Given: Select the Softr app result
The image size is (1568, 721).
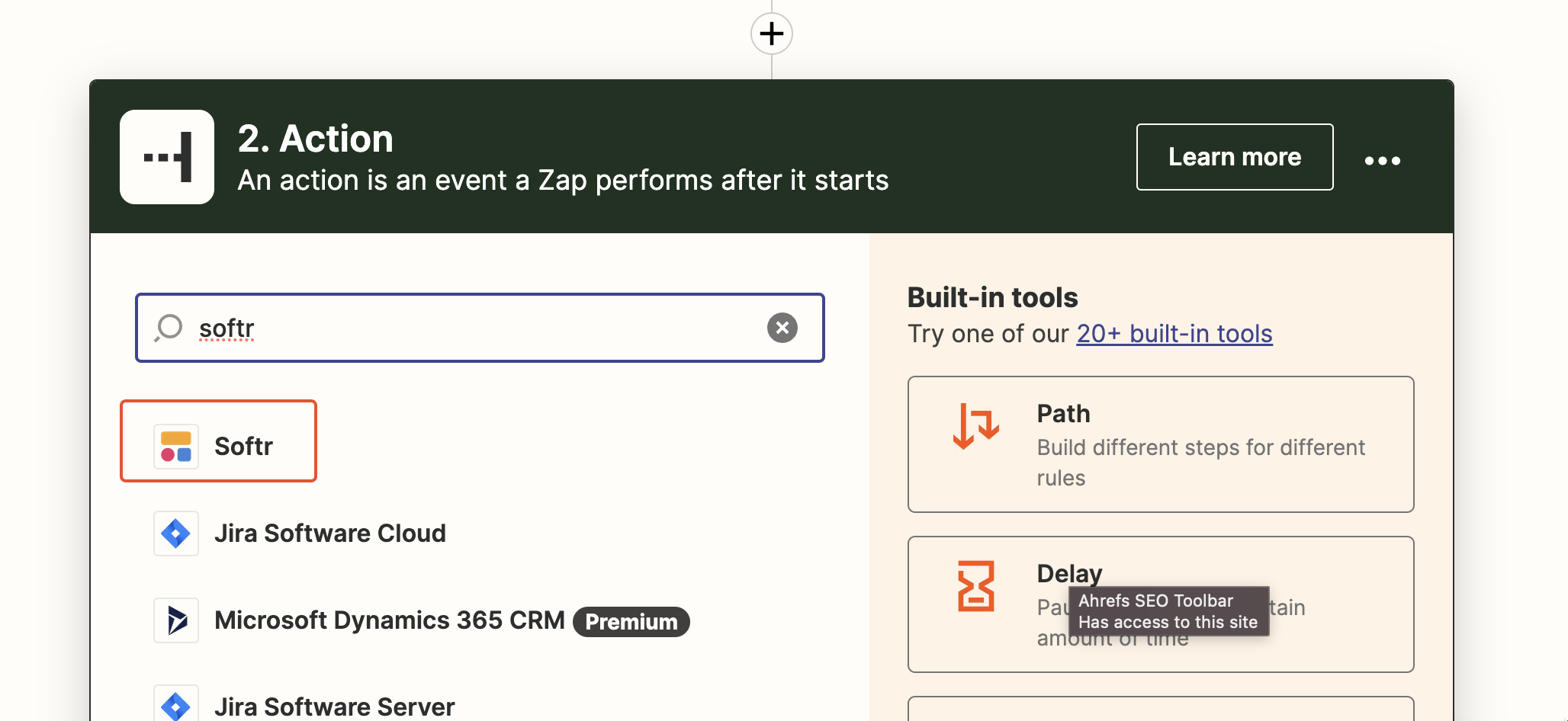Looking at the screenshot, I should click(218, 441).
